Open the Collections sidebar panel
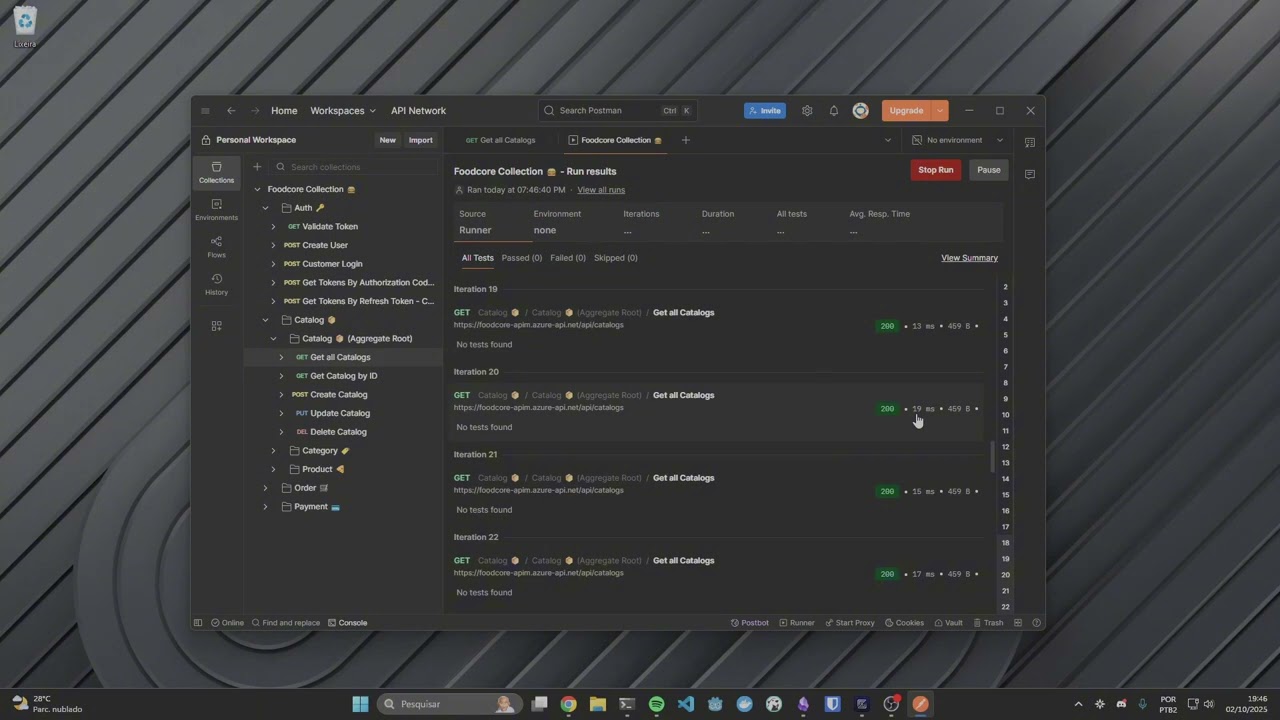Screen dimensions: 1280x720 coord(216,172)
